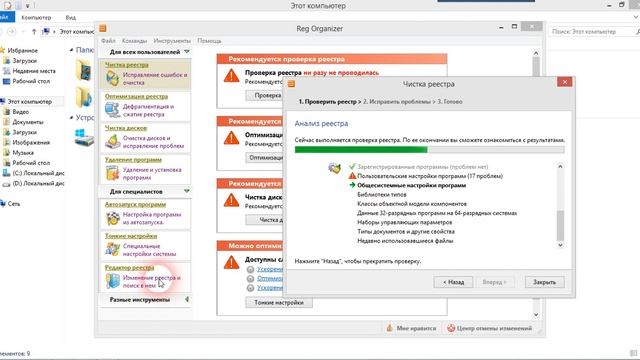Open Музыка in Explorer navigation pane
Image resolution: width=640 pixels, height=360 pixels.
pyautogui.click(x=23, y=153)
